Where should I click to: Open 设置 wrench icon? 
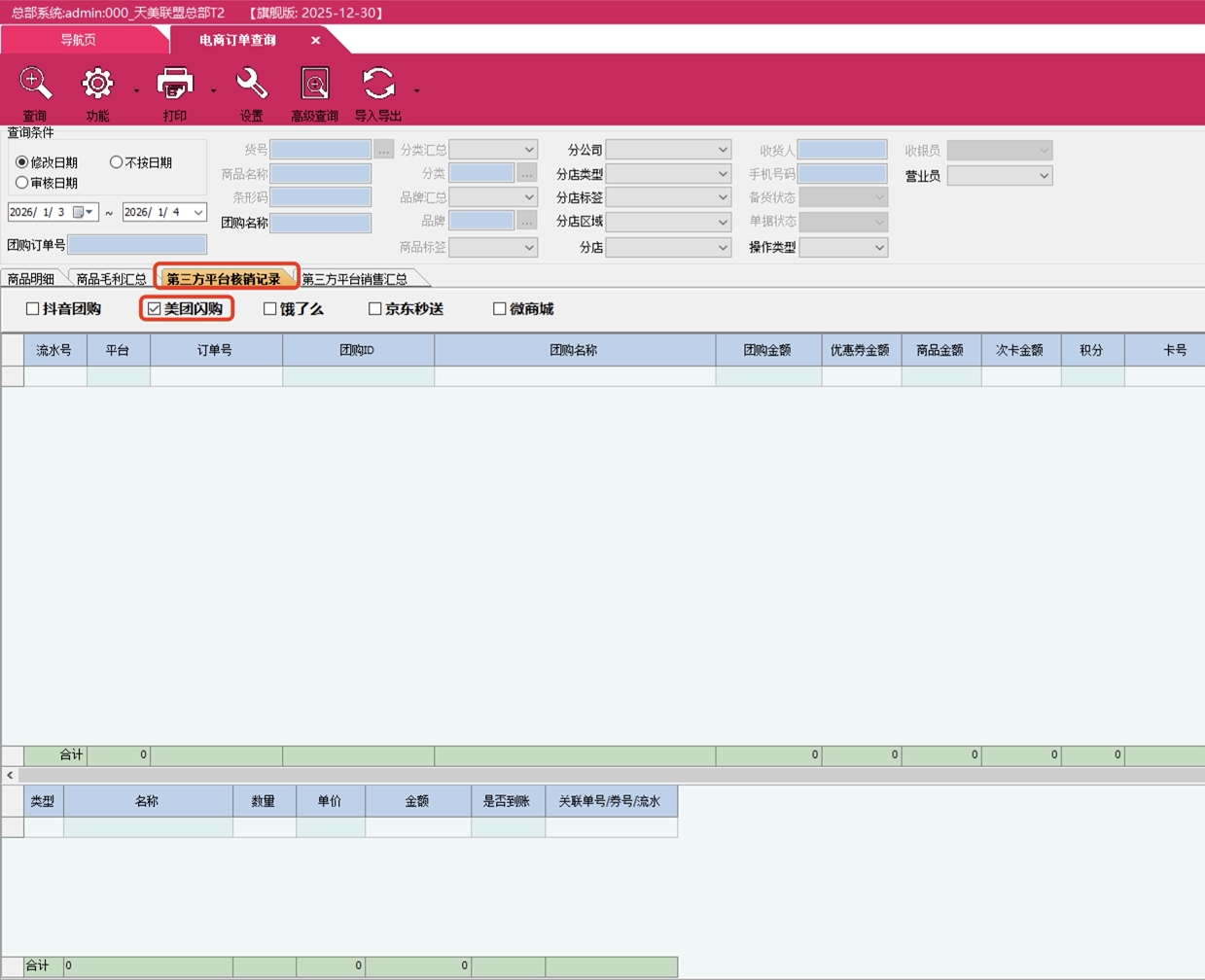[x=252, y=85]
